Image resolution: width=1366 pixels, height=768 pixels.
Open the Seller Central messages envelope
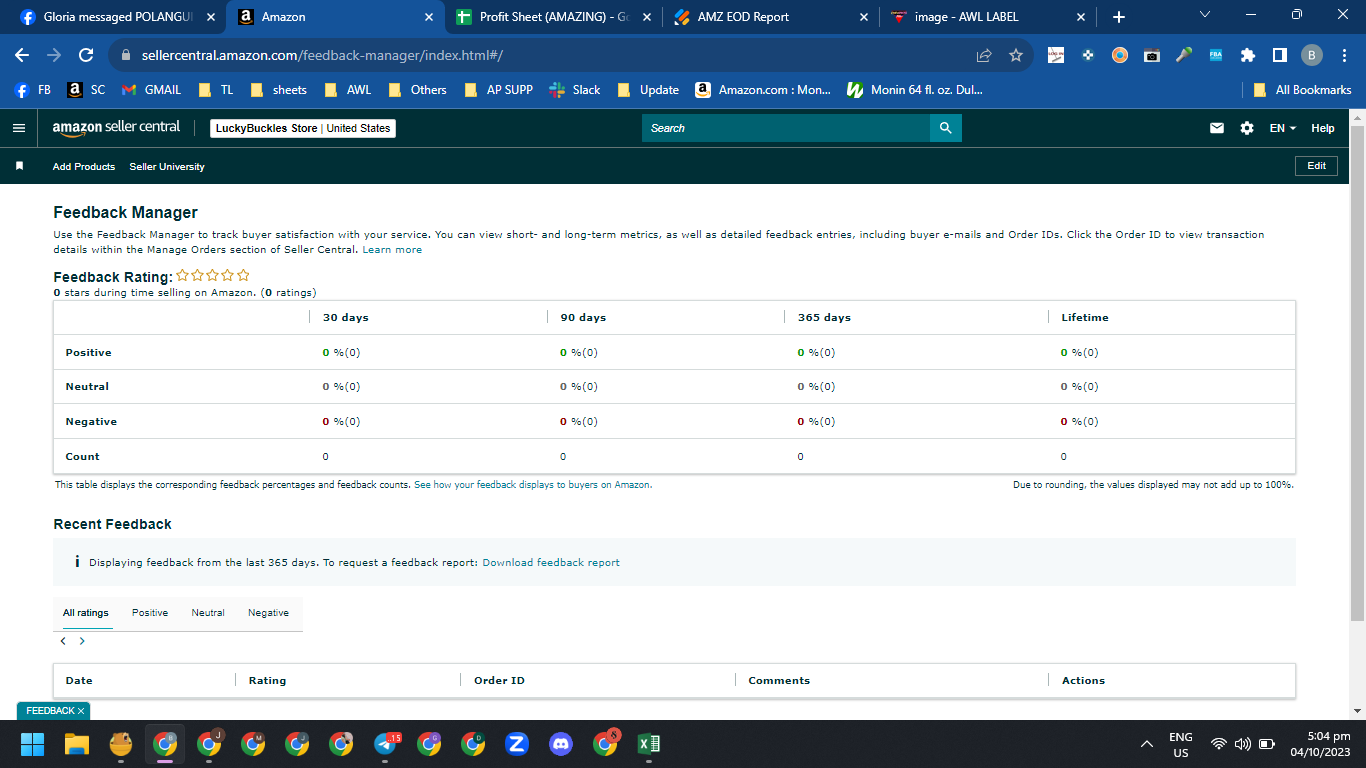coord(1217,128)
